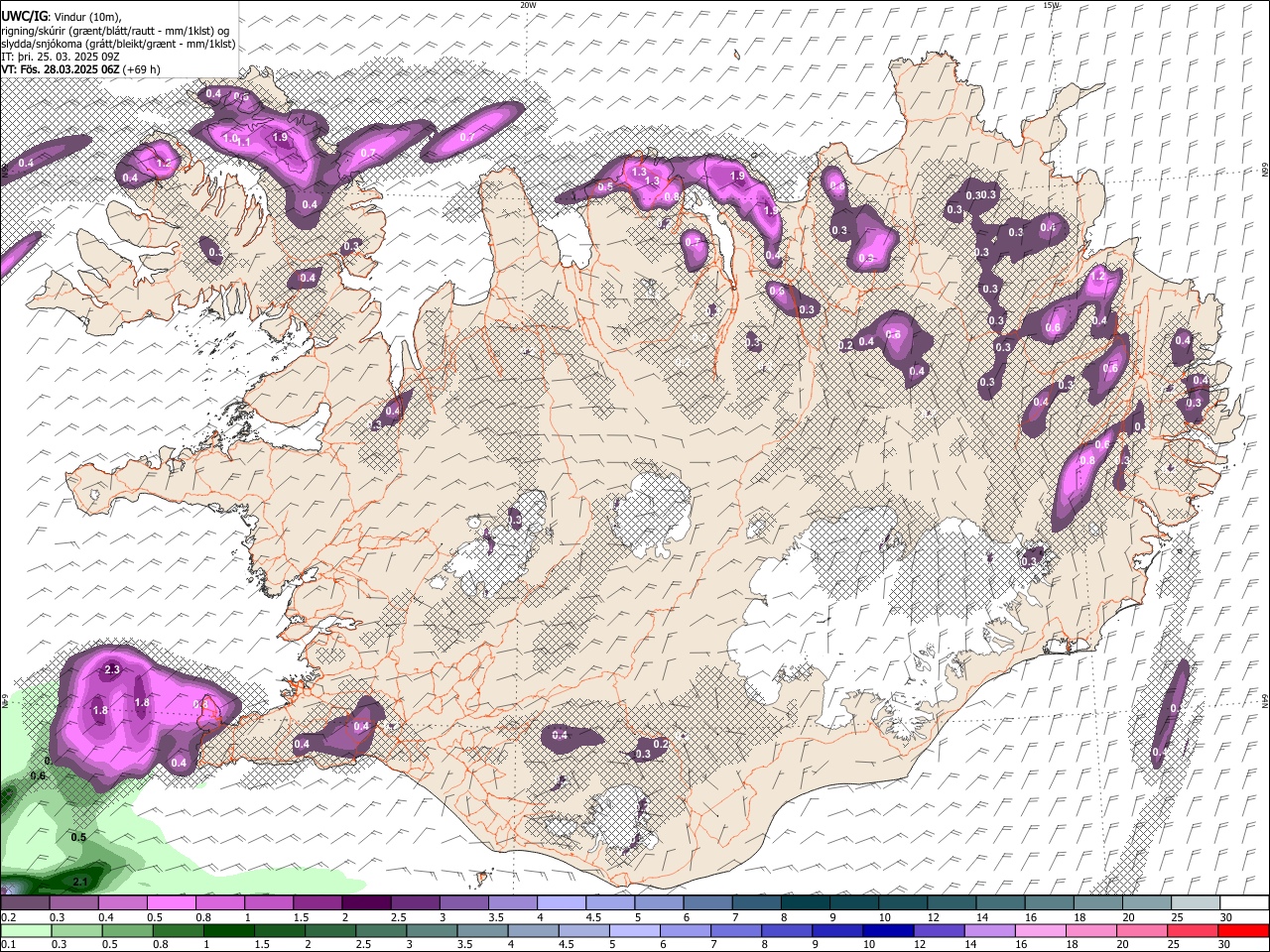Click the 'rigning/skúrir' legend description line

click(115, 31)
